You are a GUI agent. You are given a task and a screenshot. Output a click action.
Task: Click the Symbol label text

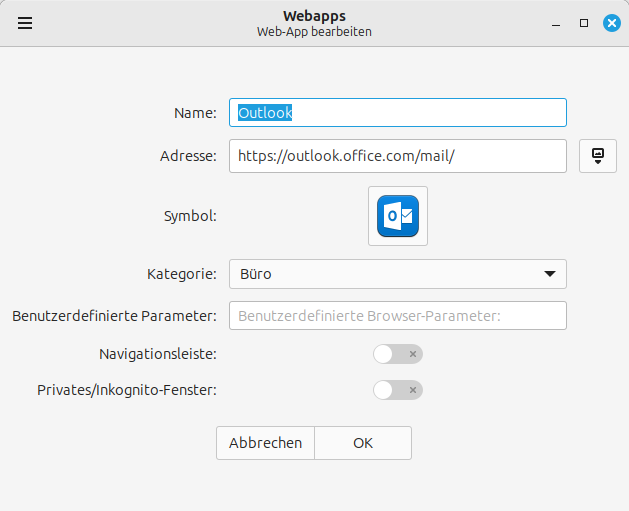click(190, 216)
